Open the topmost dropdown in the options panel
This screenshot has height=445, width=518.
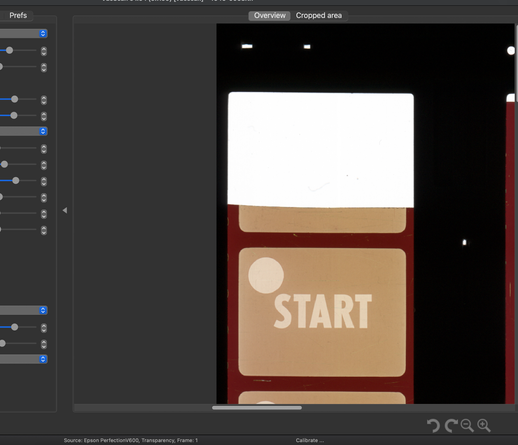click(x=23, y=33)
